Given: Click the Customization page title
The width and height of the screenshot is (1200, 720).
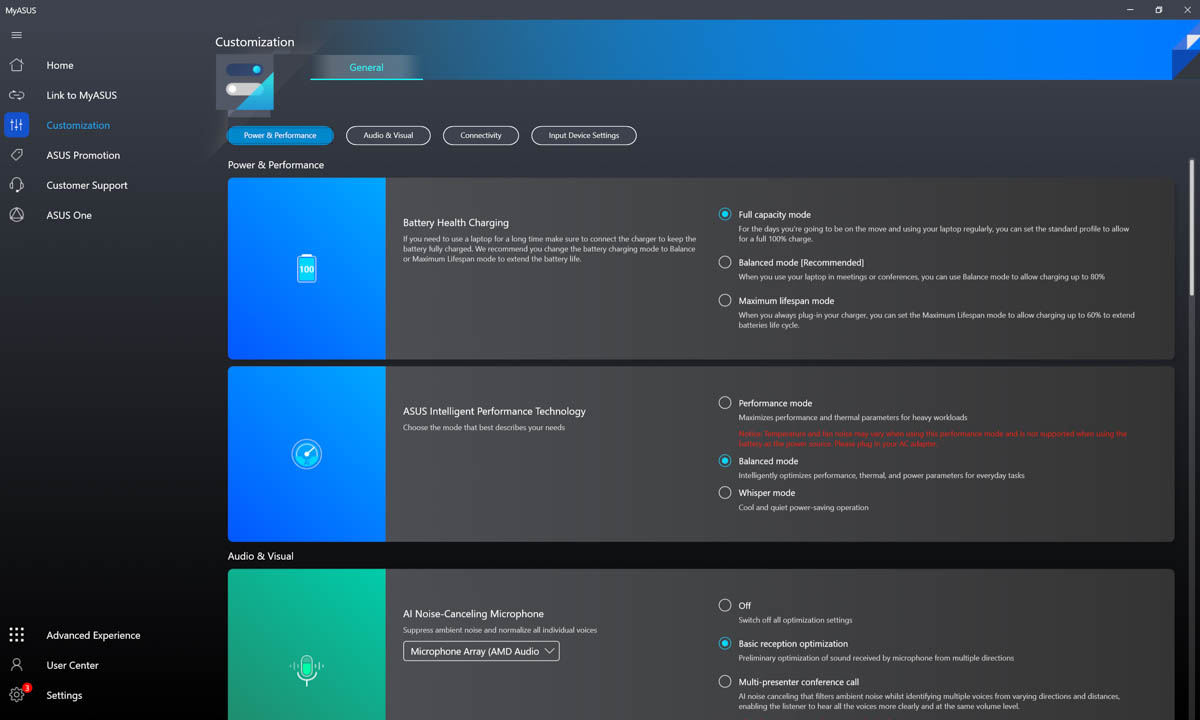Looking at the screenshot, I should tap(255, 42).
